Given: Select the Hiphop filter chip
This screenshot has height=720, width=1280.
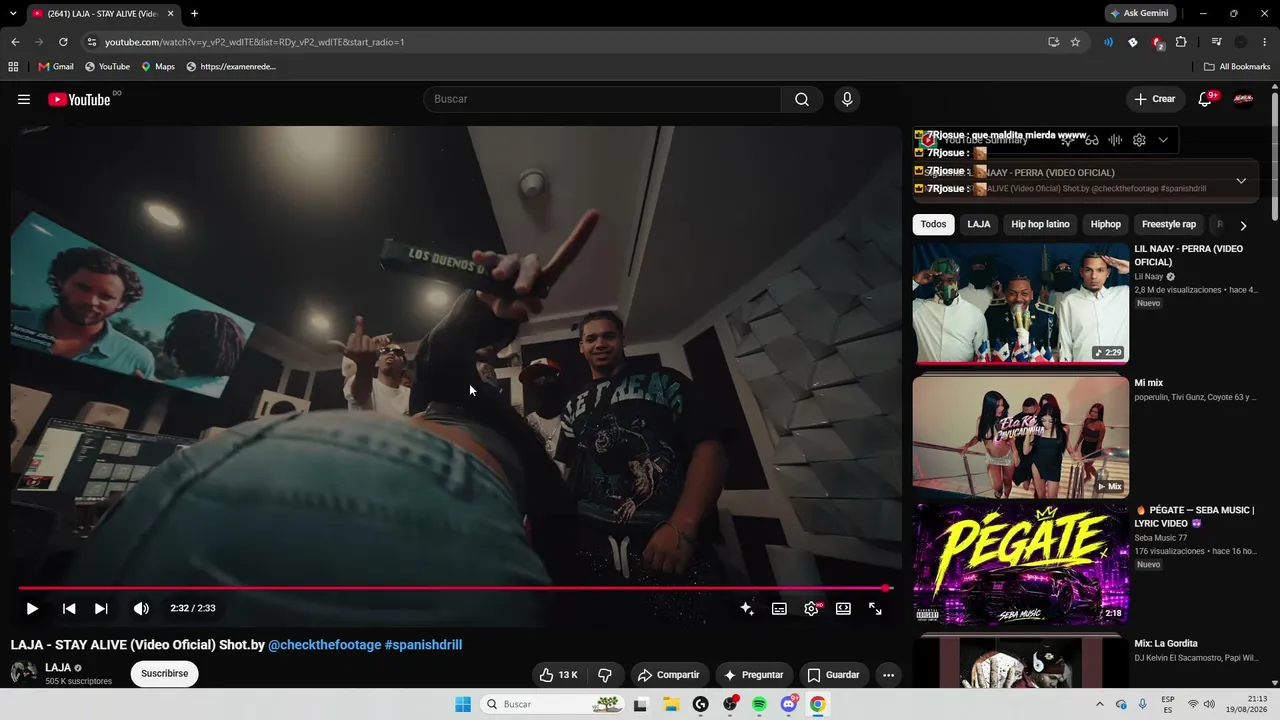Looking at the screenshot, I should point(1106,224).
